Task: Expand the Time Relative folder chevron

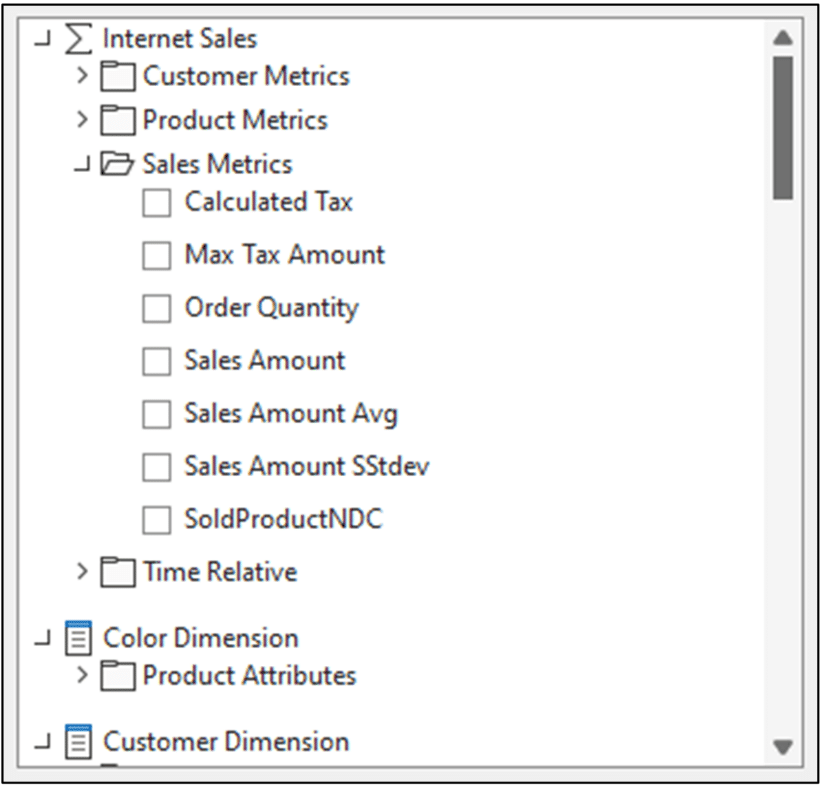Action: [82, 571]
